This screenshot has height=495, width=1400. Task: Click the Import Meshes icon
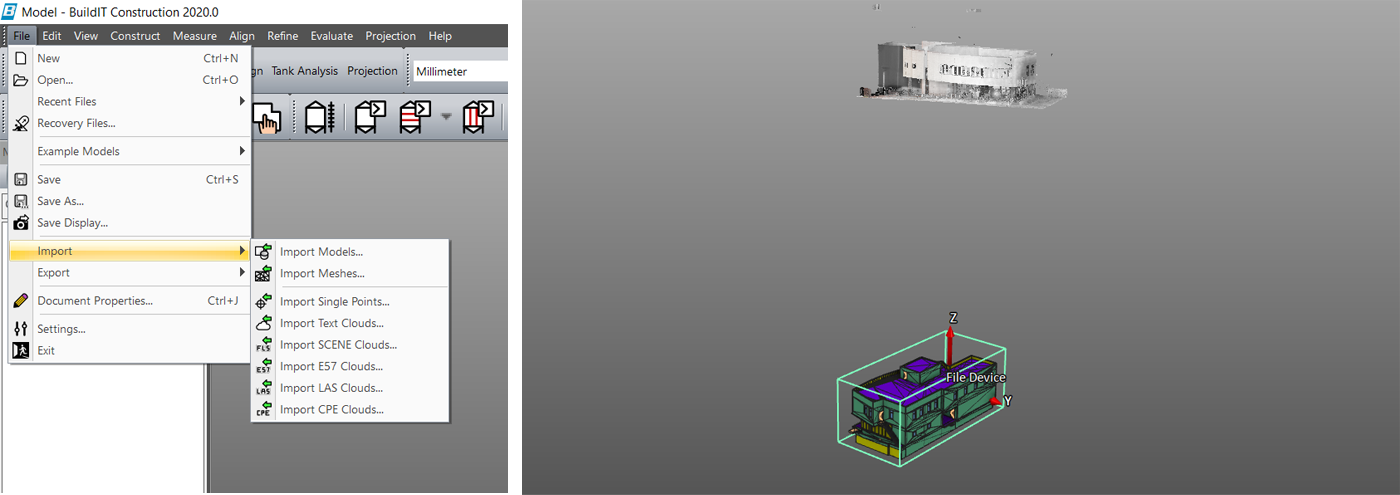click(264, 274)
